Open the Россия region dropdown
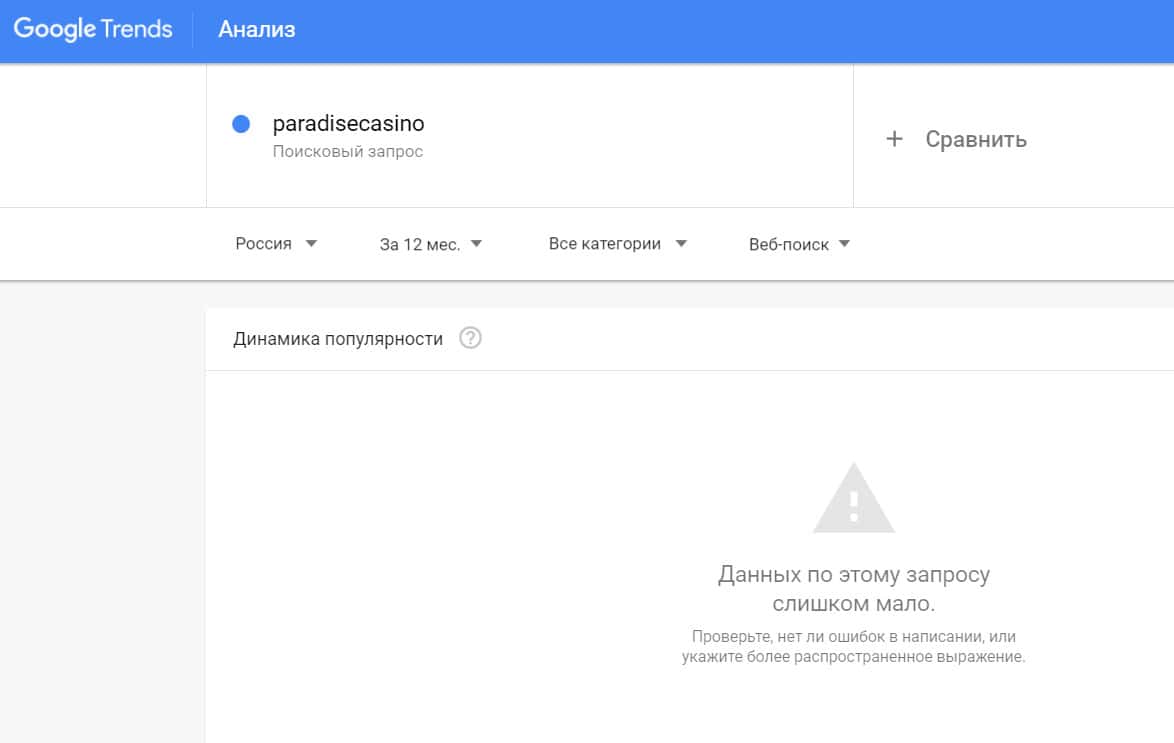Image resolution: width=1174 pixels, height=743 pixels. click(x=264, y=244)
